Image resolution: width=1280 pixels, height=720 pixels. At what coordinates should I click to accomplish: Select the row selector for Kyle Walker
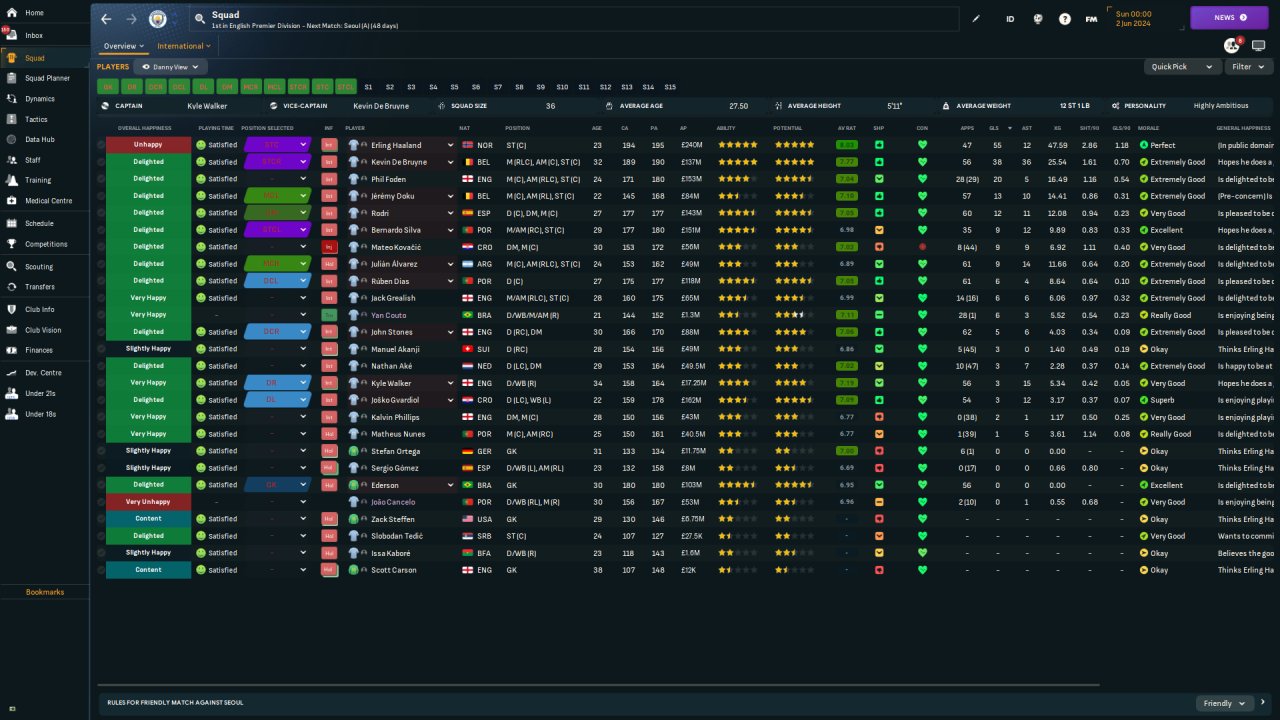pos(101,383)
